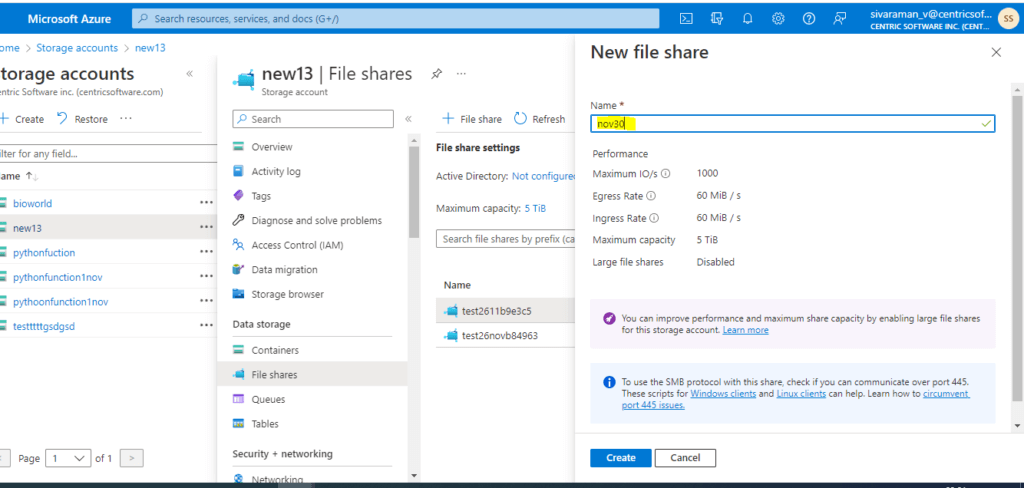Screen dimensions: 1024x488
Task: Open more options ellipsis beside pin icon
Action: pos(461,74)
